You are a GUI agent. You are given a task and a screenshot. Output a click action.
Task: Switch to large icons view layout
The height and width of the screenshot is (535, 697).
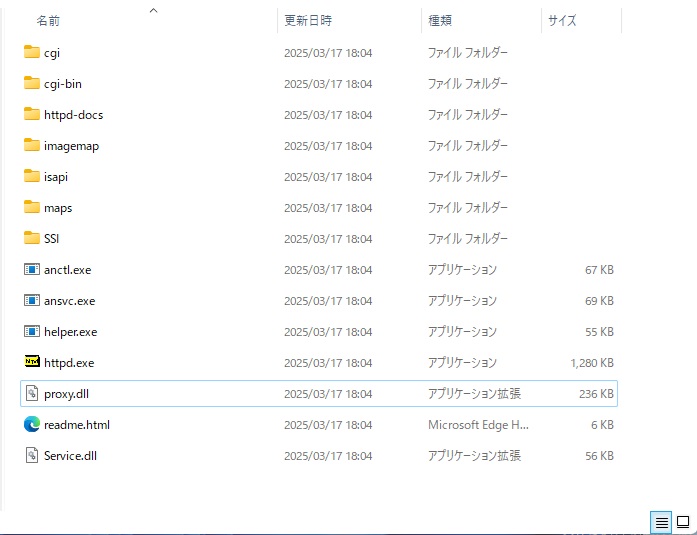tap(683, 523)
